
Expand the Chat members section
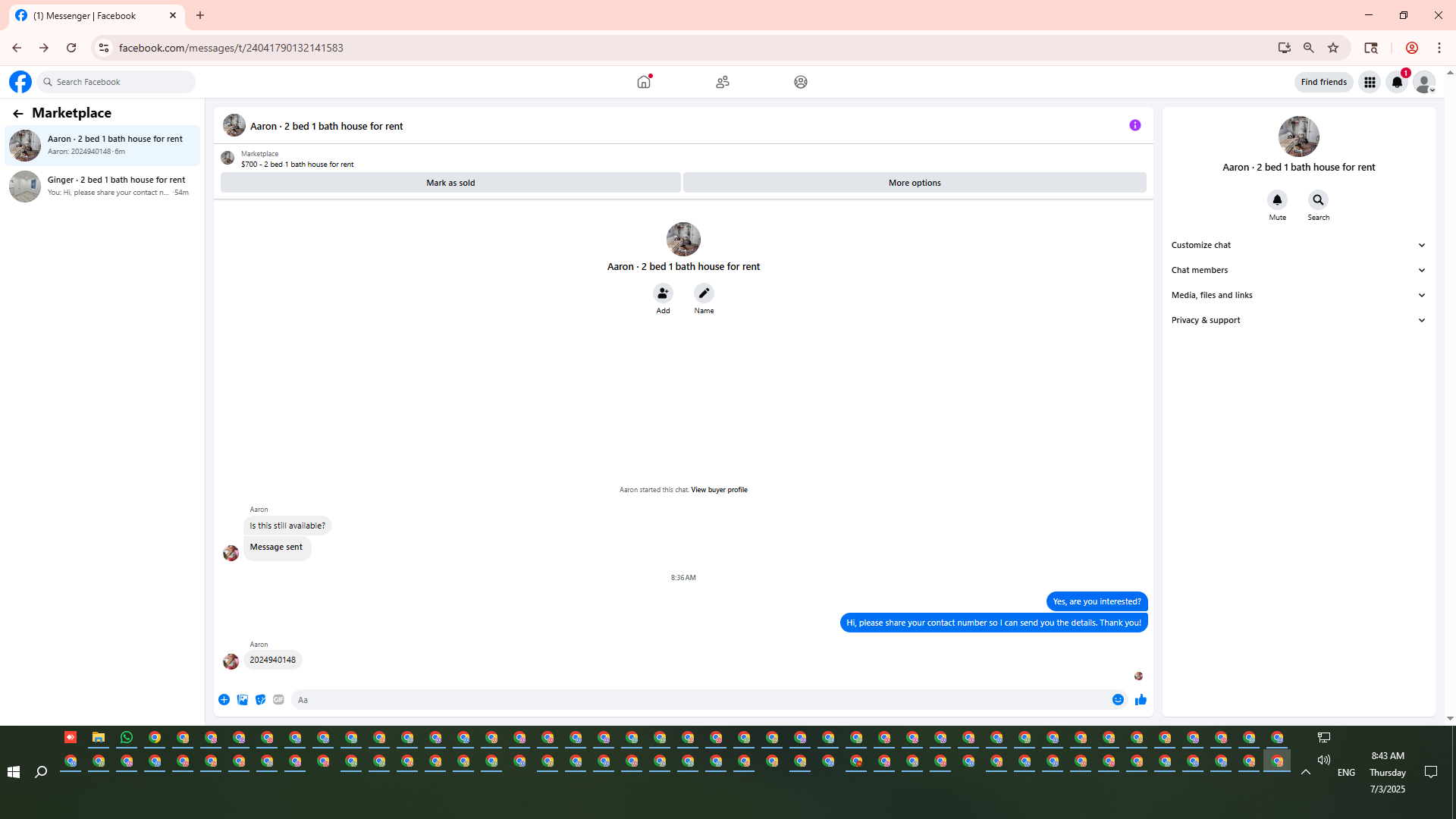click(1298, 270)
